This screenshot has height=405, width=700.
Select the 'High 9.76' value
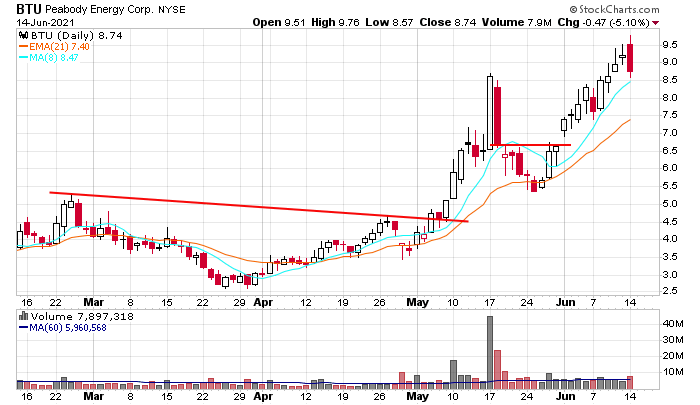click(335, 22)
